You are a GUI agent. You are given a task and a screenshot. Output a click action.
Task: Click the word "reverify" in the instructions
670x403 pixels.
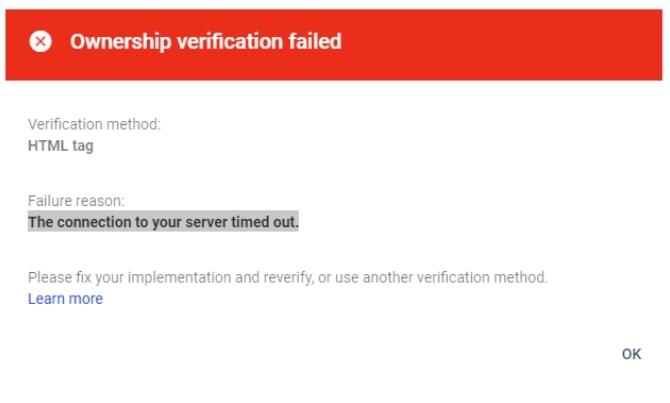pyautogui.click(x=288, y=277)
